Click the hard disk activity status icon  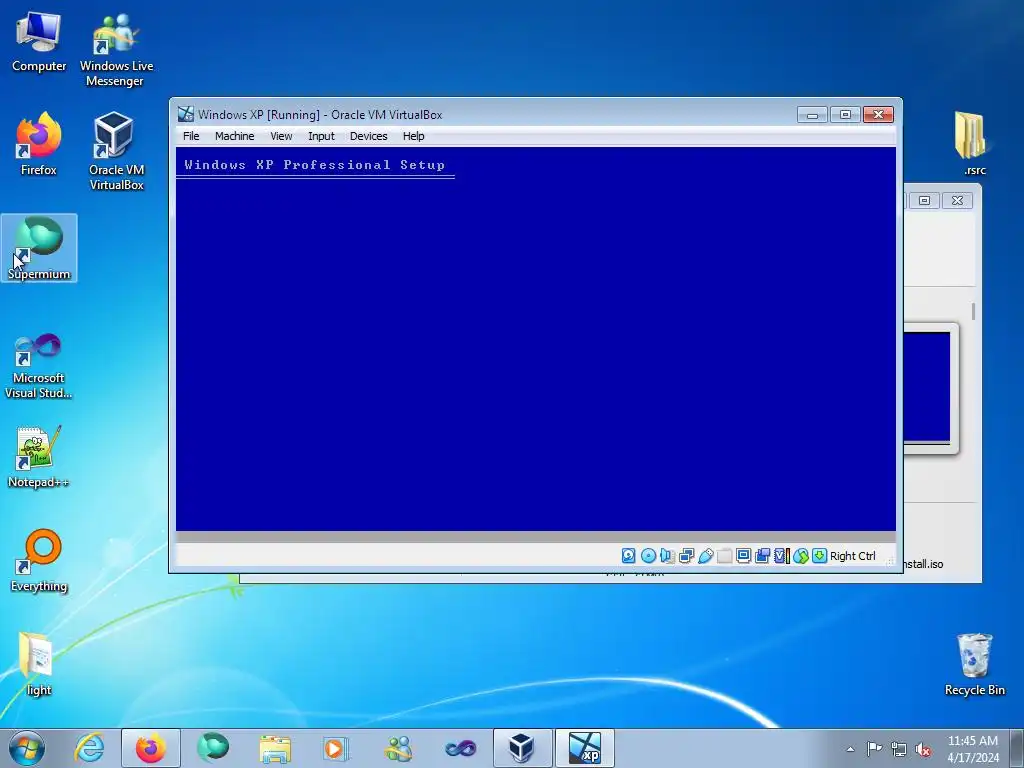pyautogui.click(x=628, y=556)
